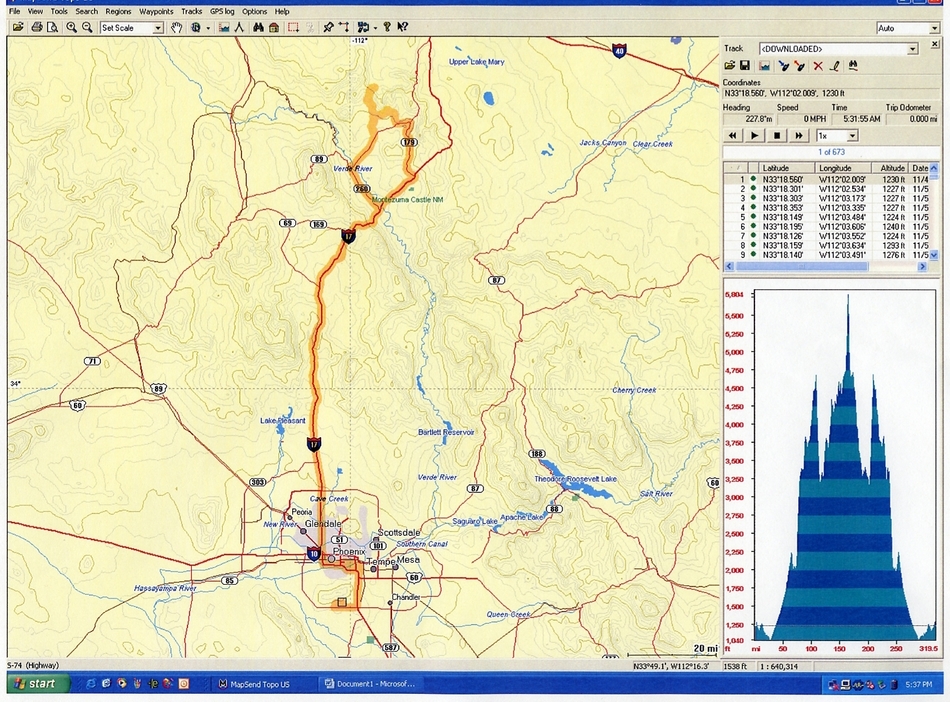Open Print Preview from the toolbar
950x702 pixels.
[52, 27]
